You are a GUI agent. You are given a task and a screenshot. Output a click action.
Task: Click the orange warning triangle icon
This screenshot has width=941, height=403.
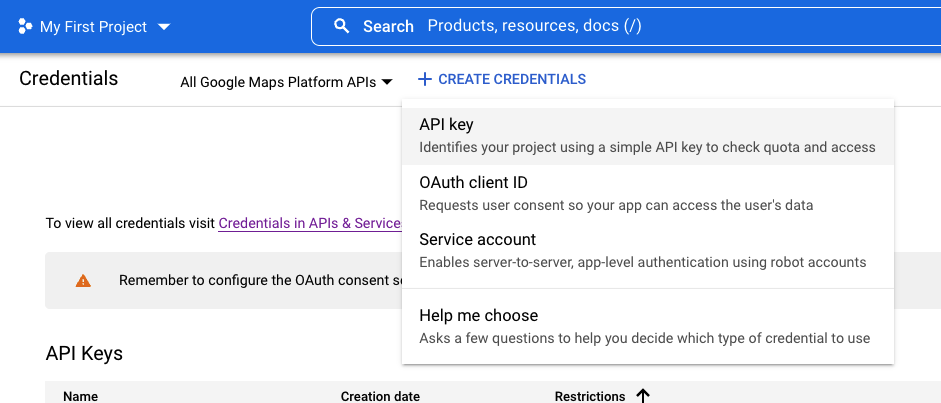83,280
